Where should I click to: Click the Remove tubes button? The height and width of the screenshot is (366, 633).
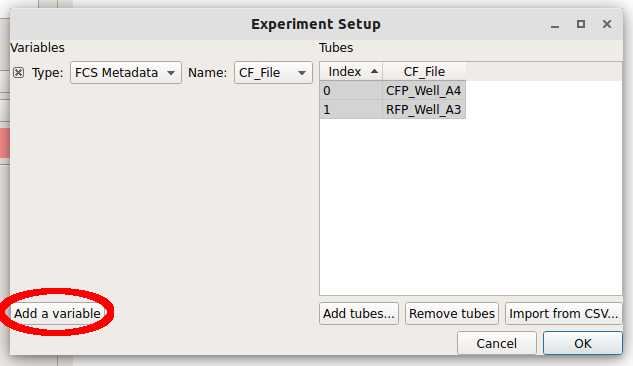(452, 314)
